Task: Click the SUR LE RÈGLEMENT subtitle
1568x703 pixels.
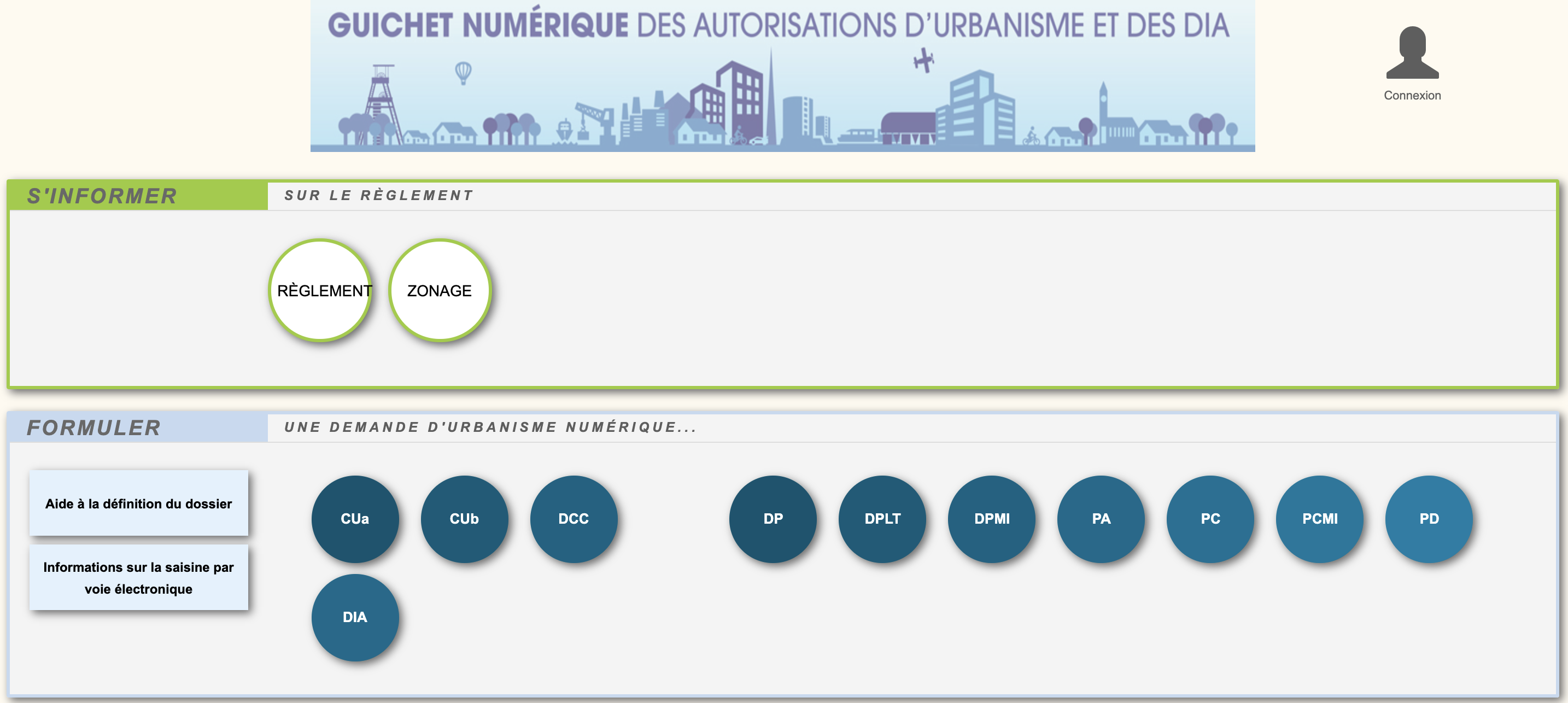Action: click(379, 195)
